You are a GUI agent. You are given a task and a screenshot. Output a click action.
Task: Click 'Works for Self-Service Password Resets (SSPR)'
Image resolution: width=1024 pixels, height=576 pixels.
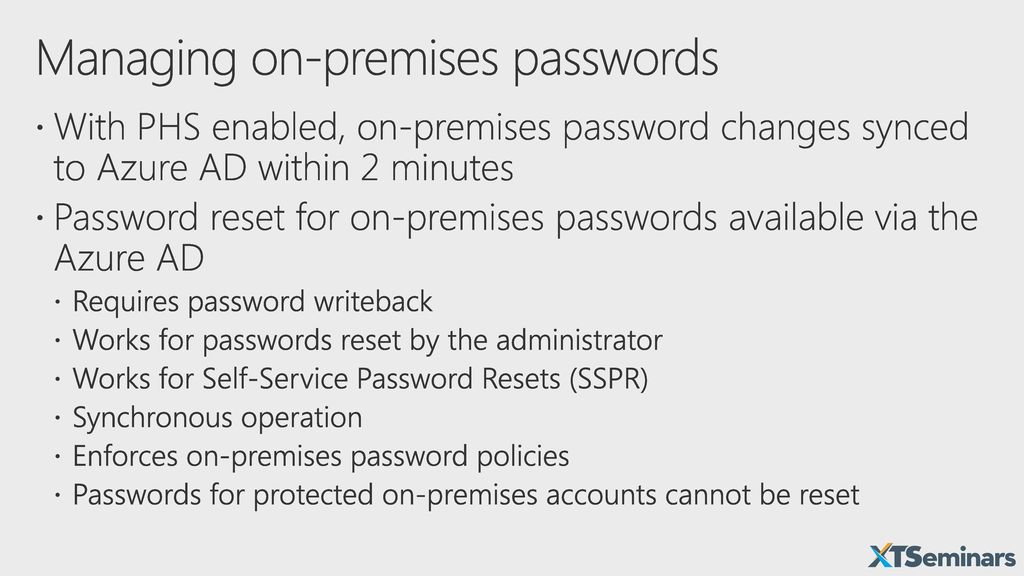pyautogui.click(x=360, y=379)
